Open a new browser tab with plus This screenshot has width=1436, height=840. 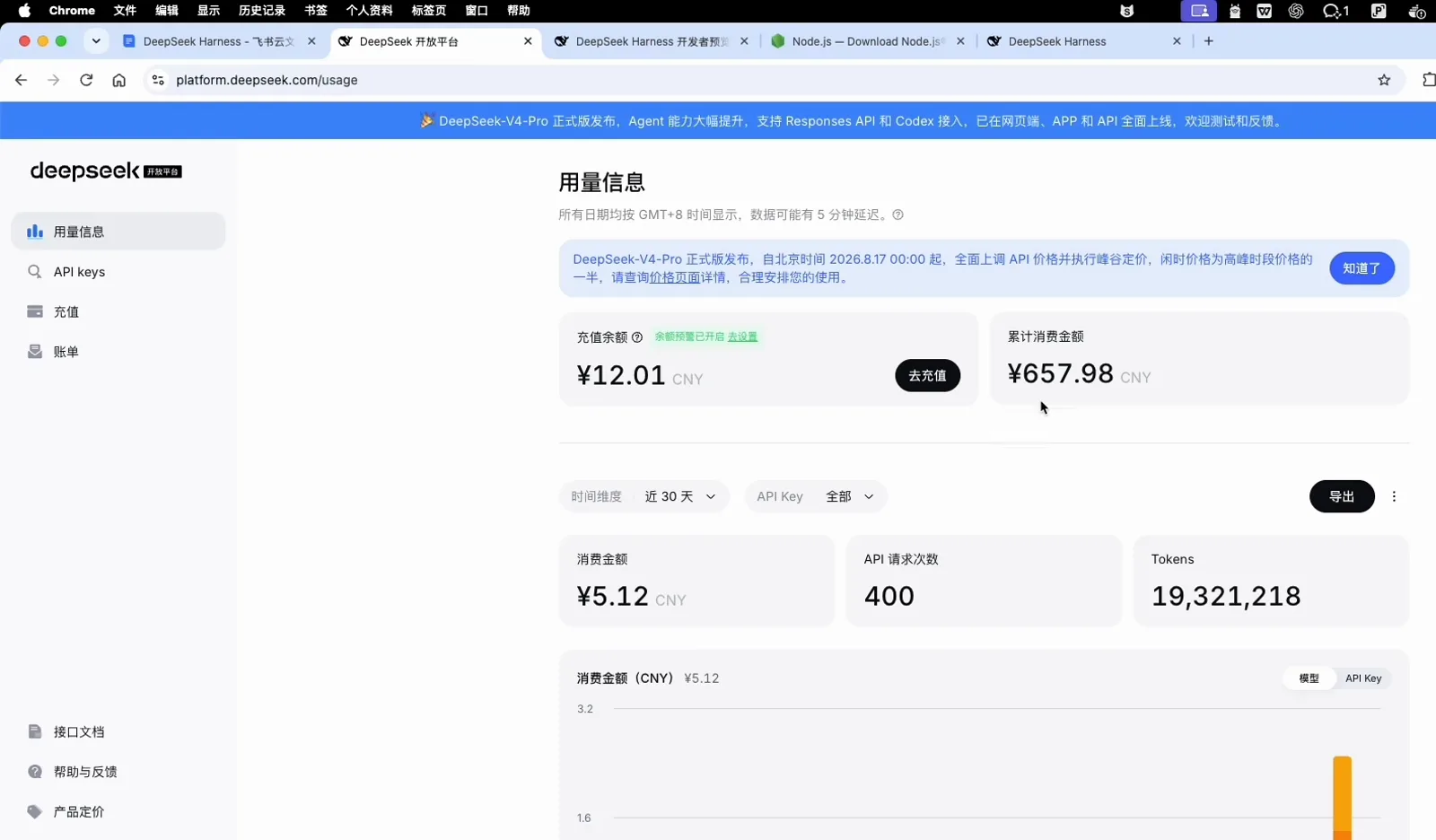pyautogui.click(x=1209, y=41)
